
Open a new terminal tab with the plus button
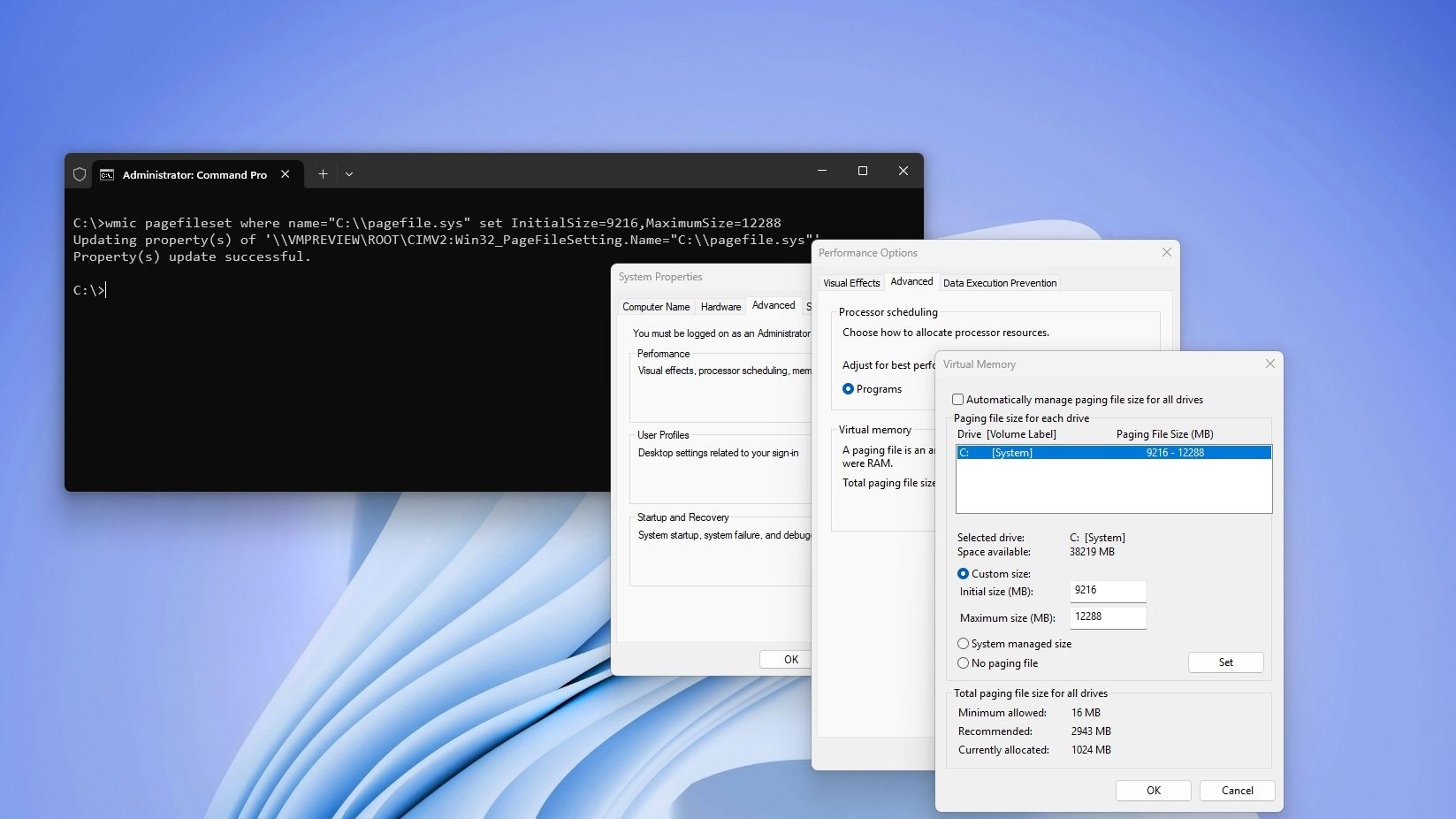coord(322,173)
